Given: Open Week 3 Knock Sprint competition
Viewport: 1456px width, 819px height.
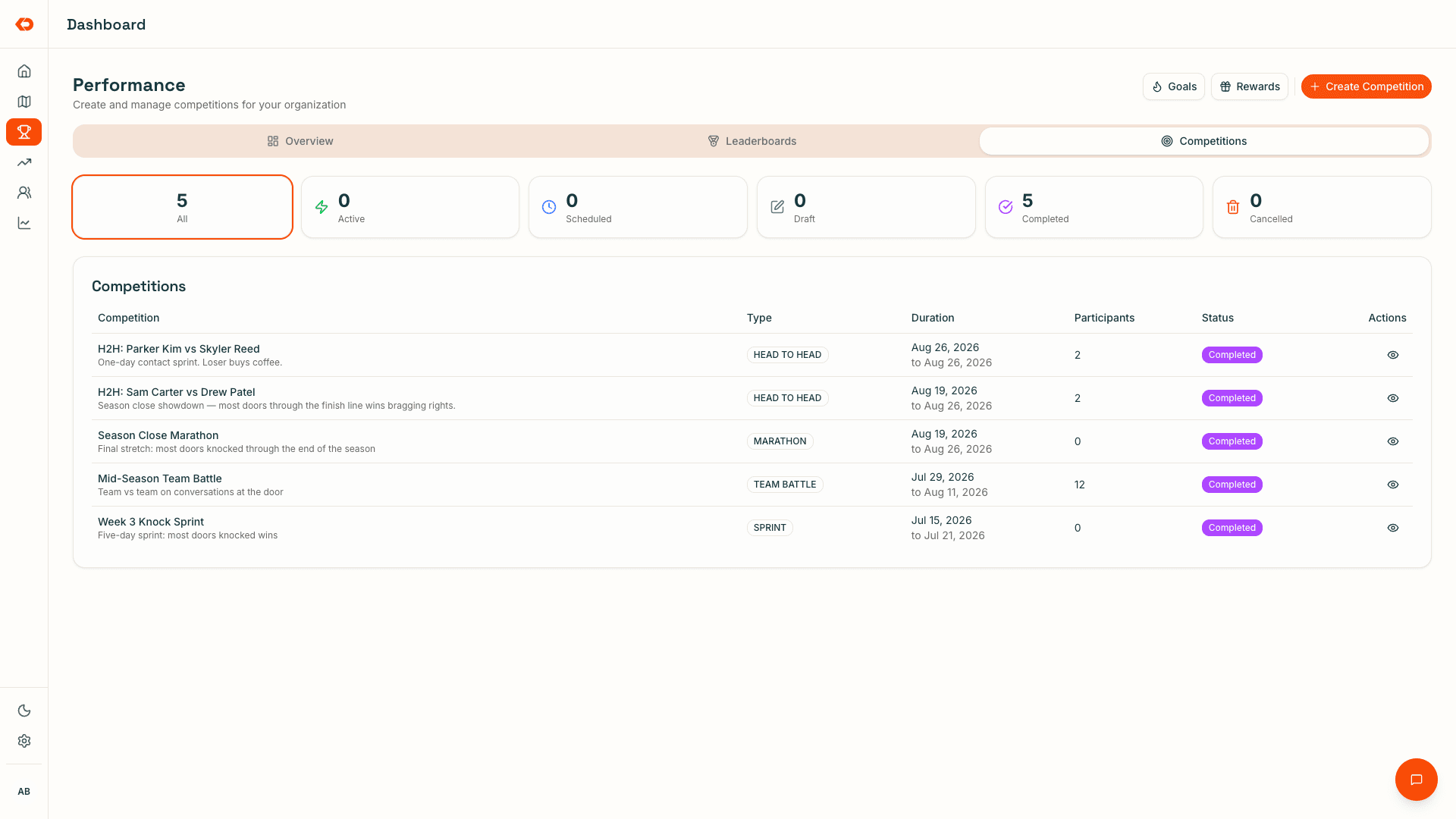Looking at the screenshot, I should click(151, 522).
